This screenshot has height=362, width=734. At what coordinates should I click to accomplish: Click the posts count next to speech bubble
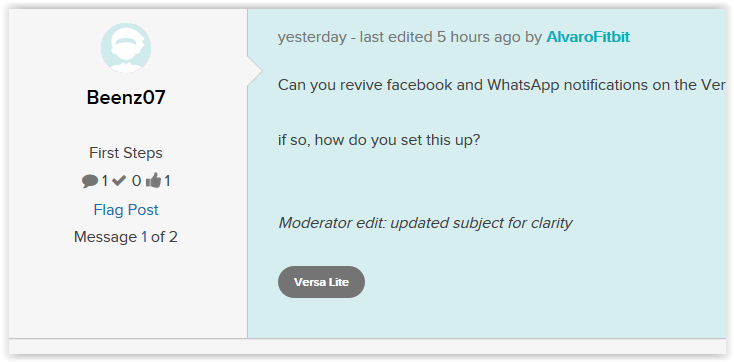point(104,181)
